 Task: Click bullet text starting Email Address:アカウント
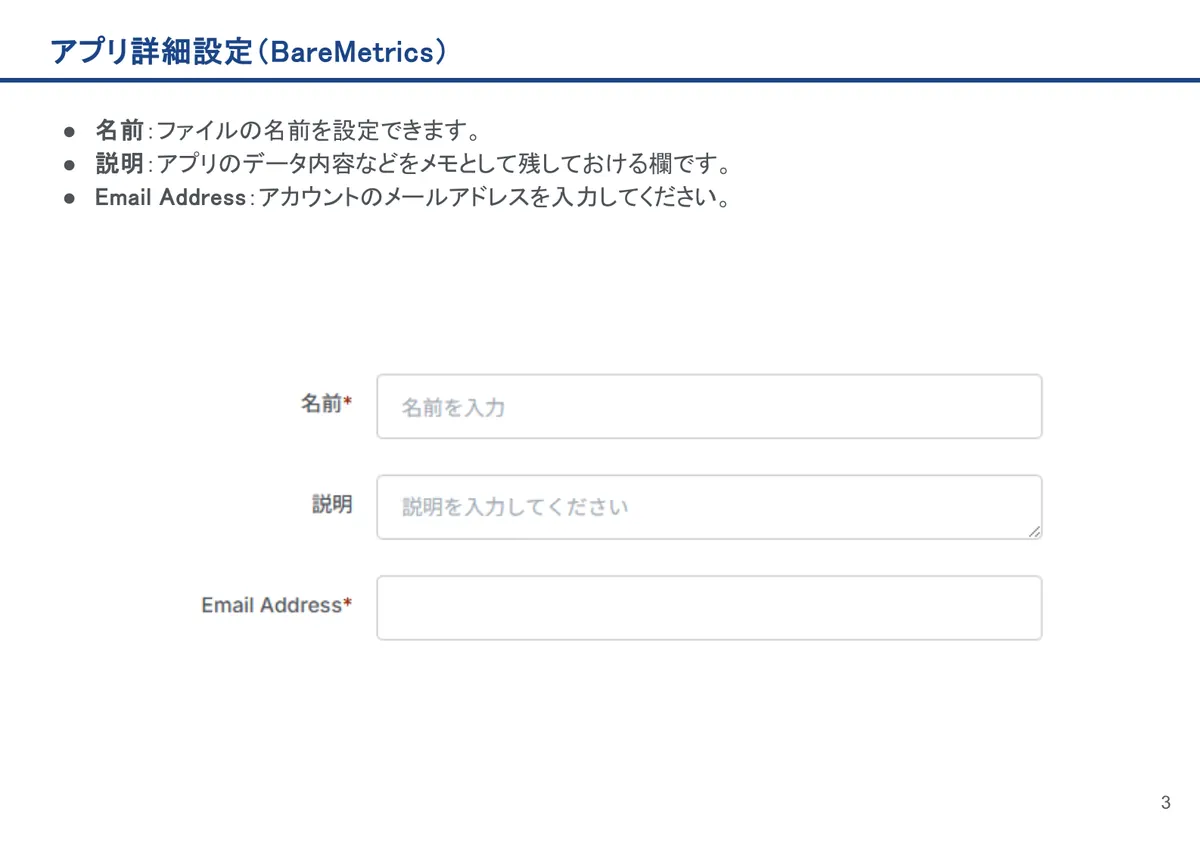[411, 197]
